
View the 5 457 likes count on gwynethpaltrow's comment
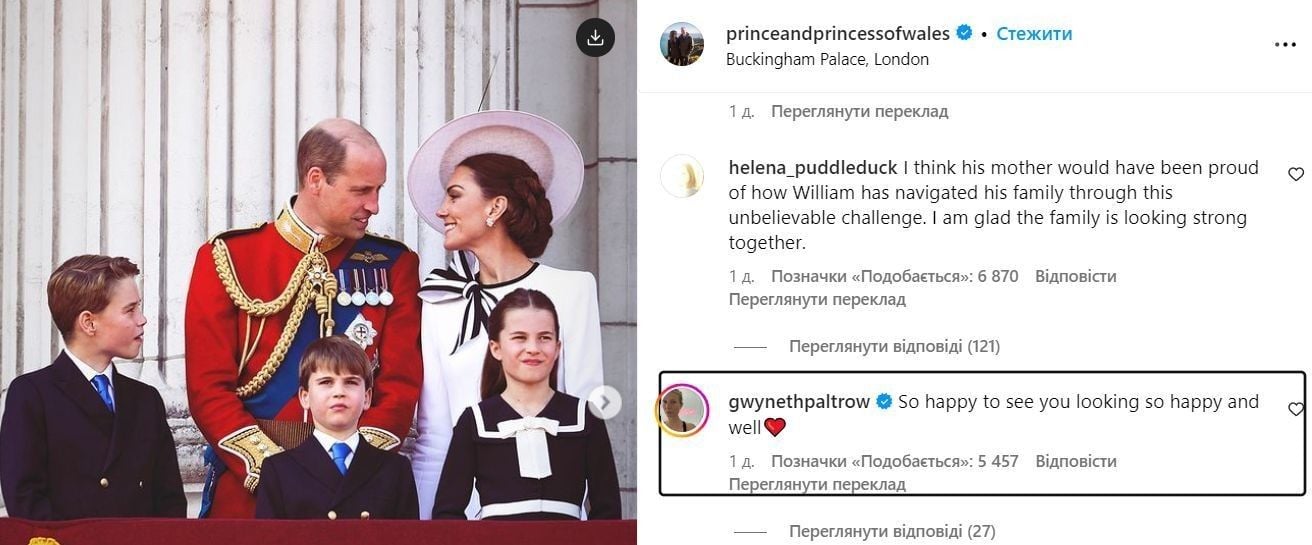coord(895,461)
